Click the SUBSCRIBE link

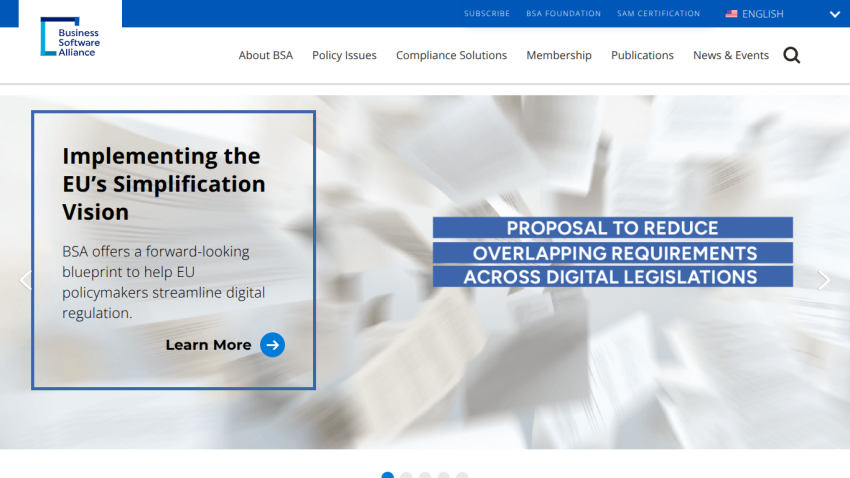[x=487, y=14]
